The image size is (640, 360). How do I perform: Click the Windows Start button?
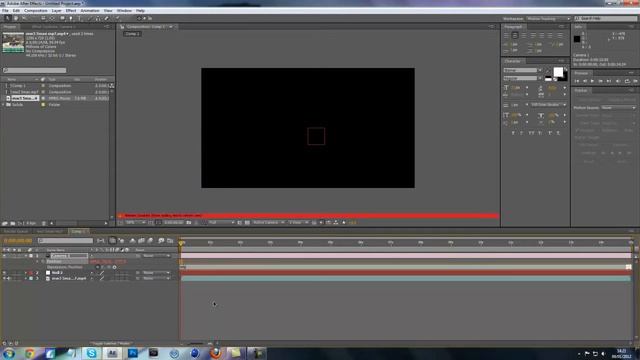[x=9, y=353]
